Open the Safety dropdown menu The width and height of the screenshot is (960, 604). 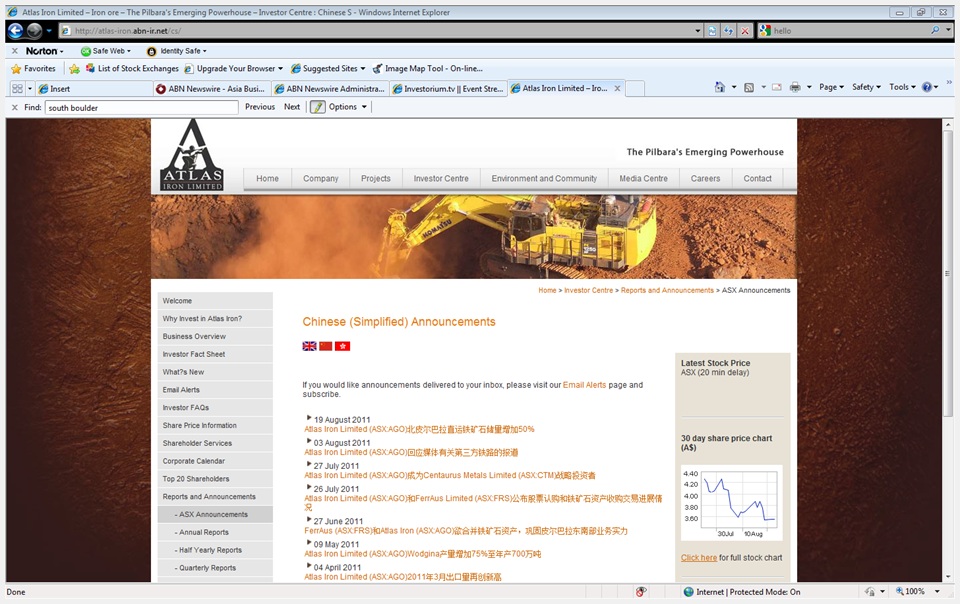864,87
